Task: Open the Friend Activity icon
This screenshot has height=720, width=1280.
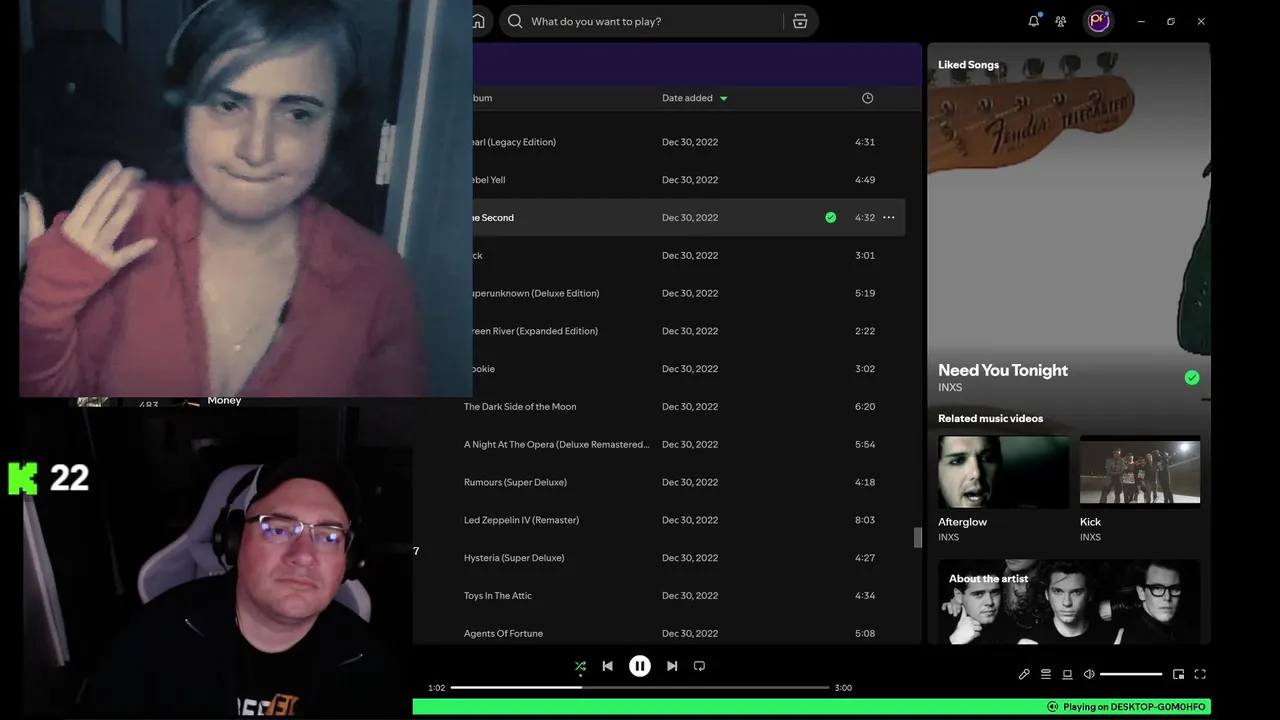Action: pos(1061,21)
